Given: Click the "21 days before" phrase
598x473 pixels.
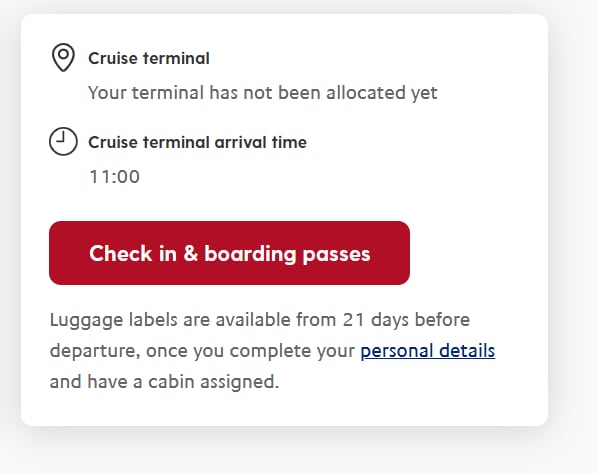Looking at the screenshot, I should (406, 320).
